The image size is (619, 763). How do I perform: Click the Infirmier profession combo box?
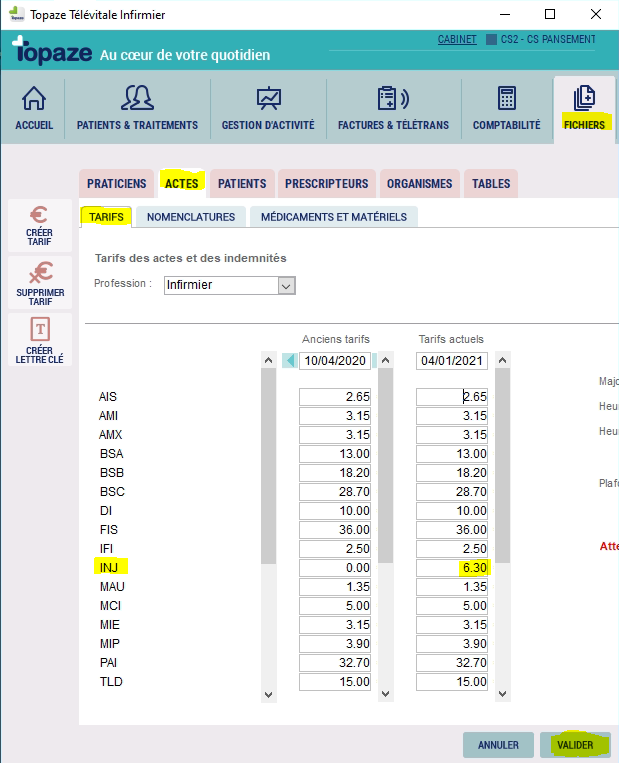point(230,286)
